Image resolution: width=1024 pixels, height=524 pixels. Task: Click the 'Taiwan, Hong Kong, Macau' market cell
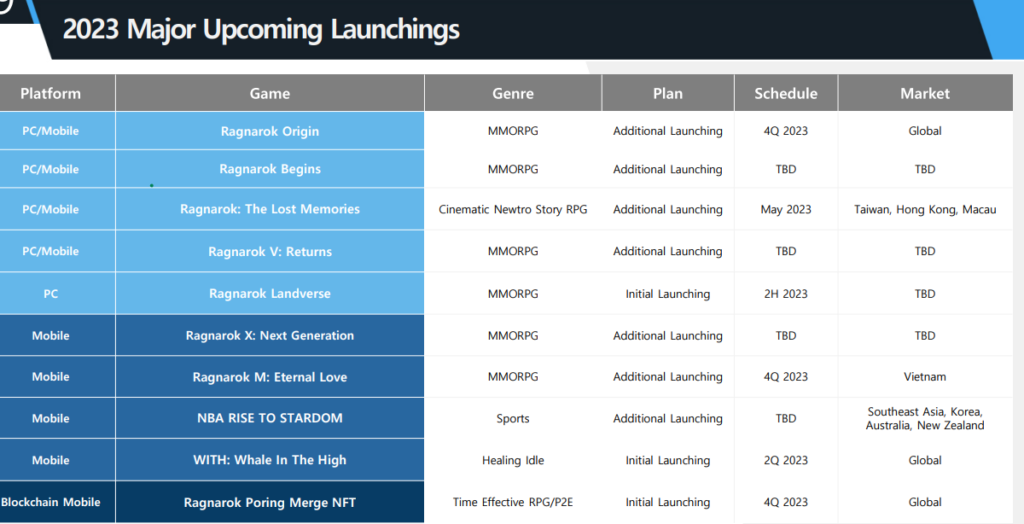(x=925, y=210)
